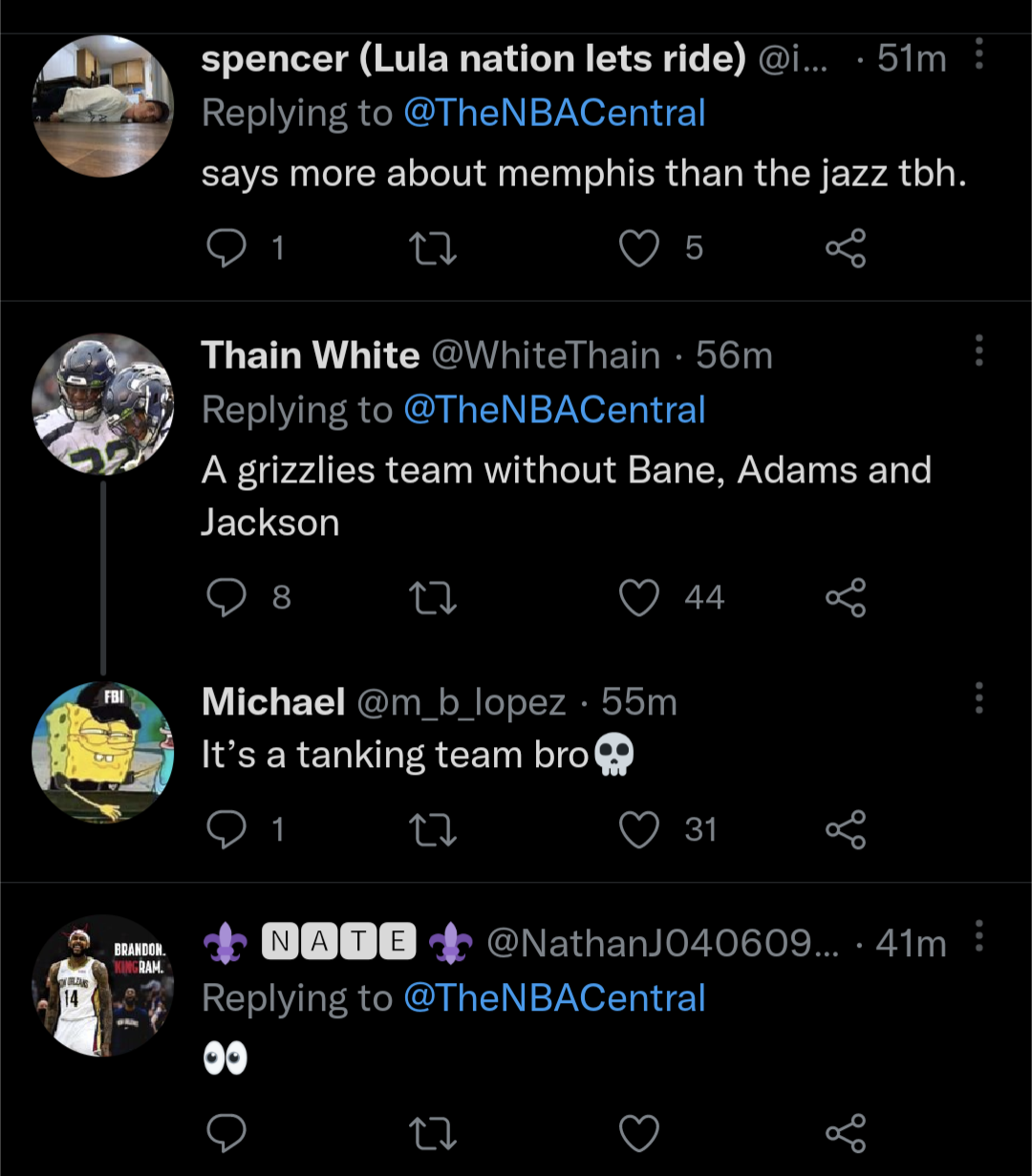This screenshot has width=1032, height=1176.
Task: View Thain White's profile picture
Action: point(103,403)
